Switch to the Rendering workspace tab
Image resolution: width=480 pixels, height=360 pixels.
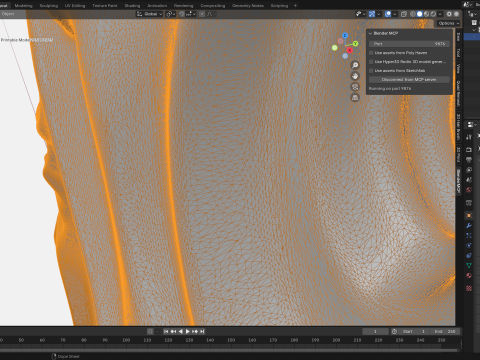click(183, 6)
